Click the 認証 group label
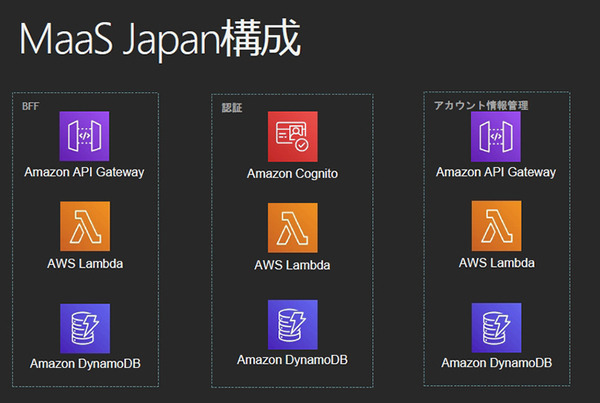The image size is (600, 403). click(231, 107)
